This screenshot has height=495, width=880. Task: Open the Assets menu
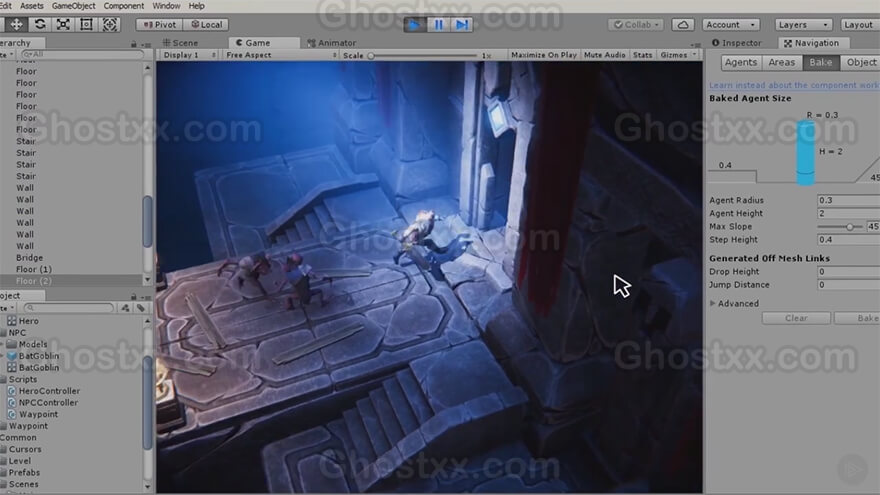click(31, 6)
